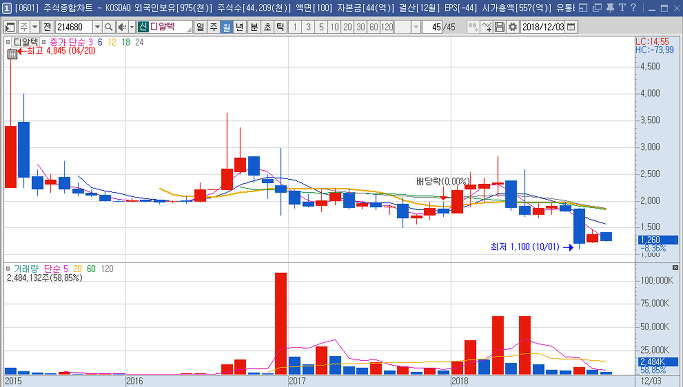Click grid icon beside 최고 4,845 label
Screen dimensions: 683x387
tap(12, 54)
